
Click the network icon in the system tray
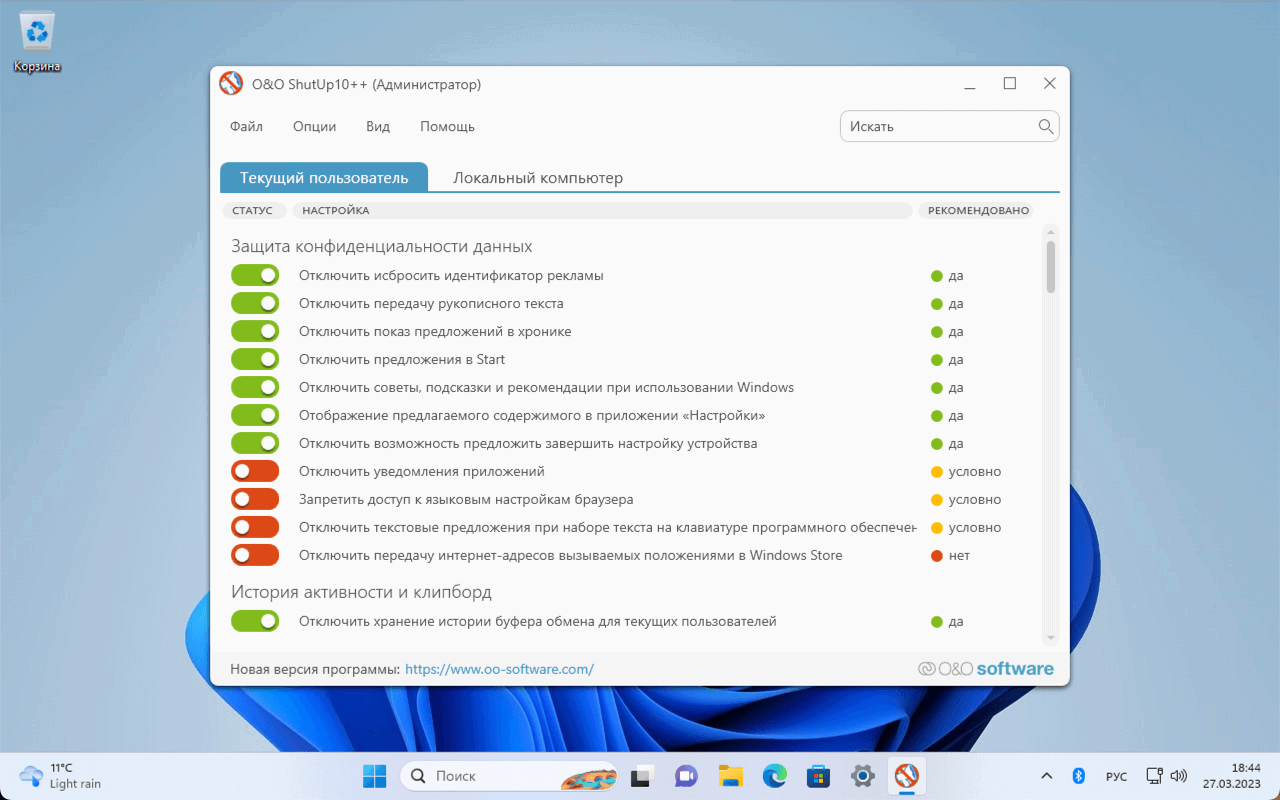coord(1154,776)
